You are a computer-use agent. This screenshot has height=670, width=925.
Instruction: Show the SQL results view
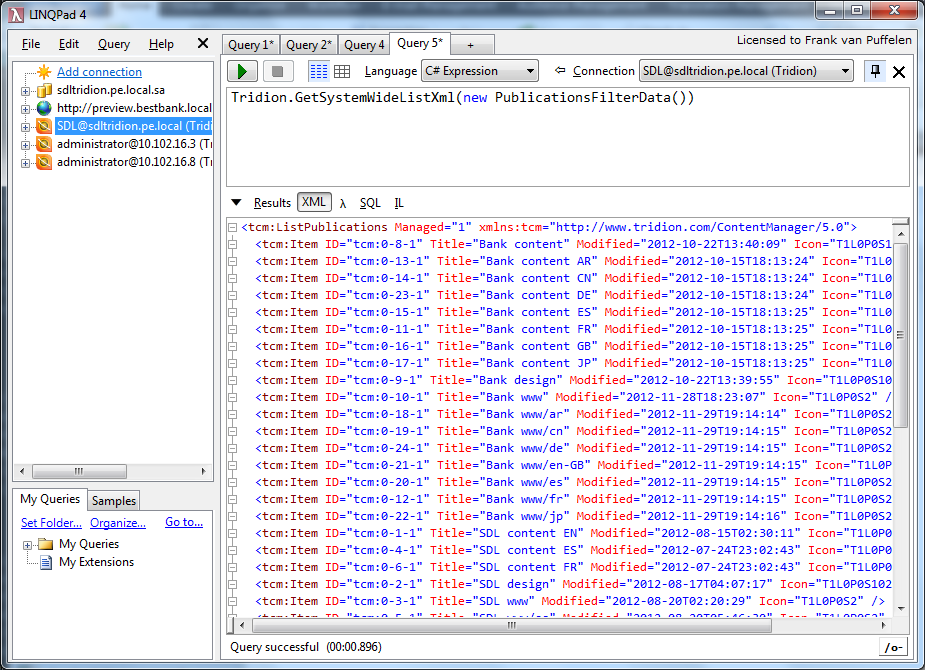pyautogui.click(x=370, y=203)
